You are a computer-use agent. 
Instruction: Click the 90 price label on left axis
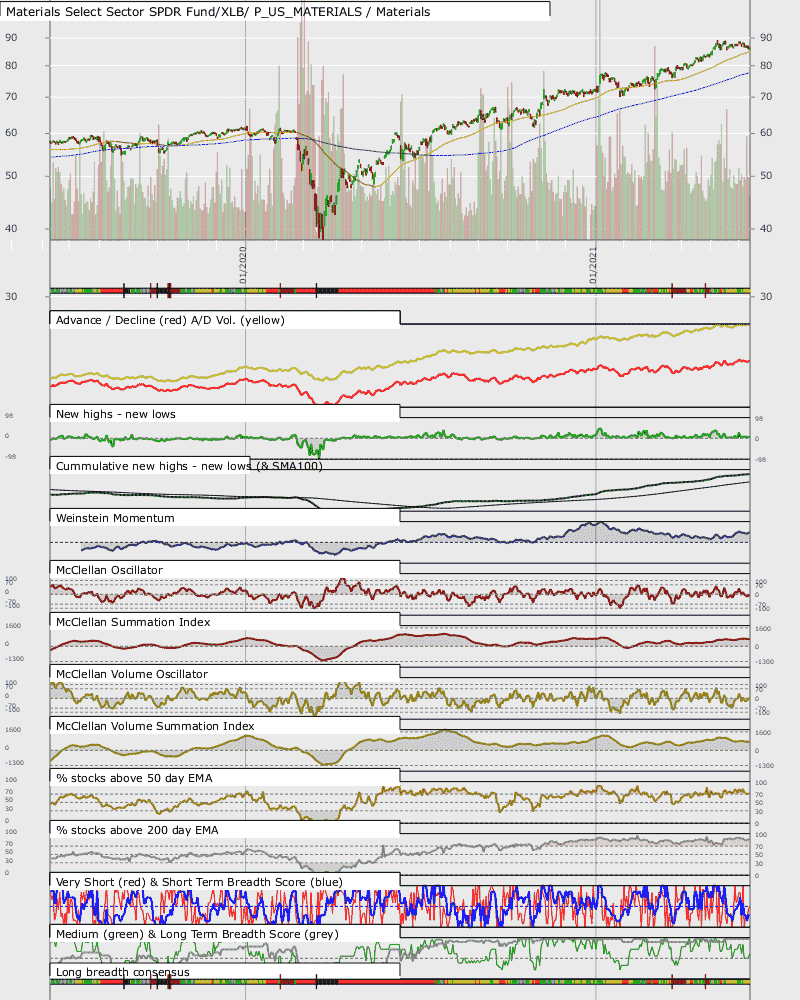coord(11,38)
